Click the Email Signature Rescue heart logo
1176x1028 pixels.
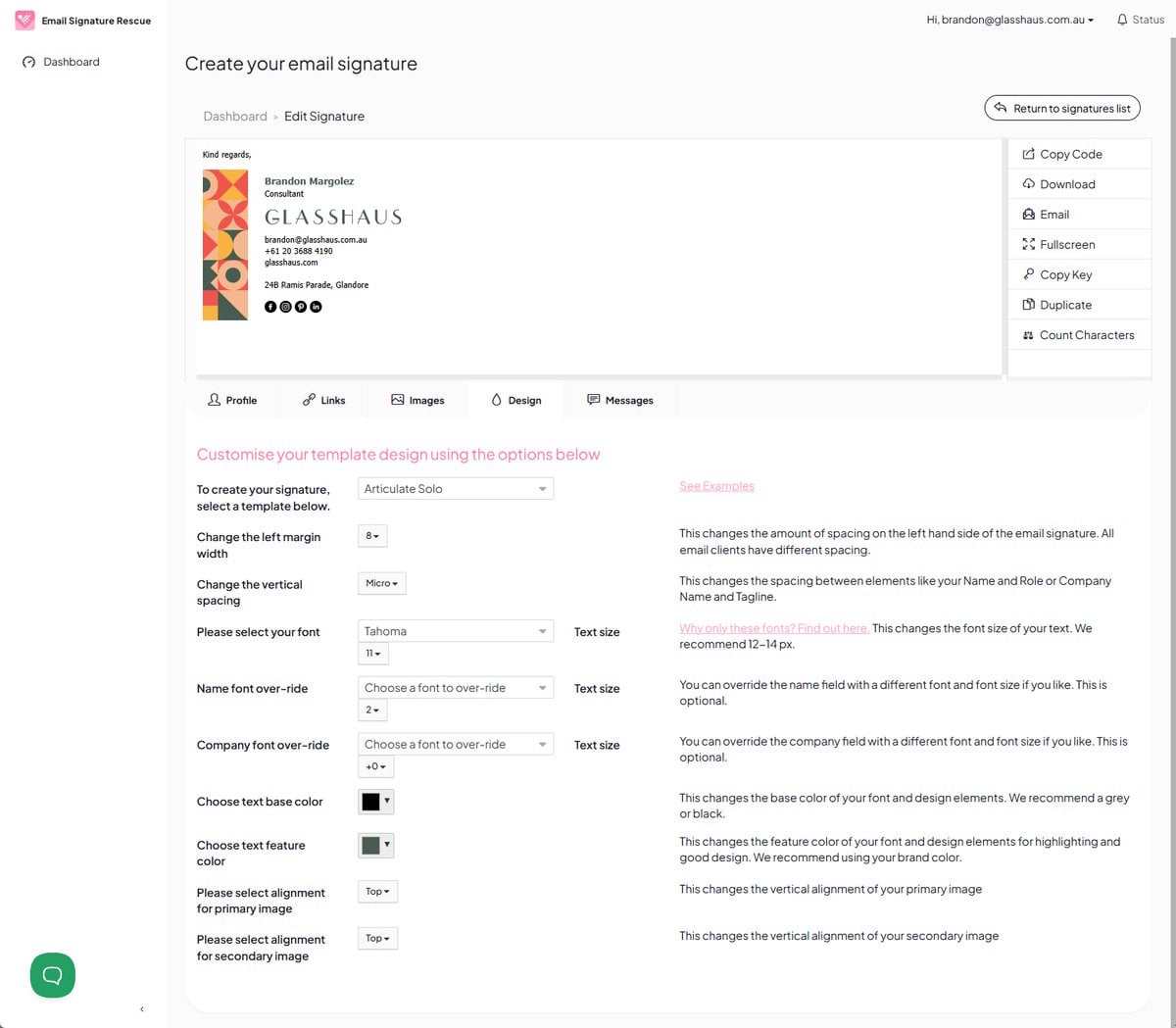click(x=24, y=20)
